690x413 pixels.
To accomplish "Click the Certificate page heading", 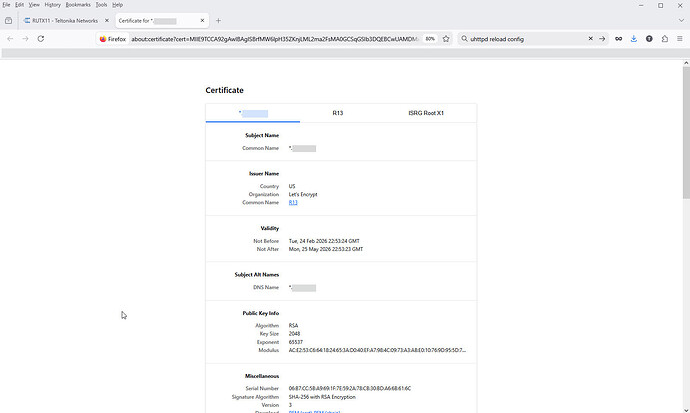I will click(224, 90).
